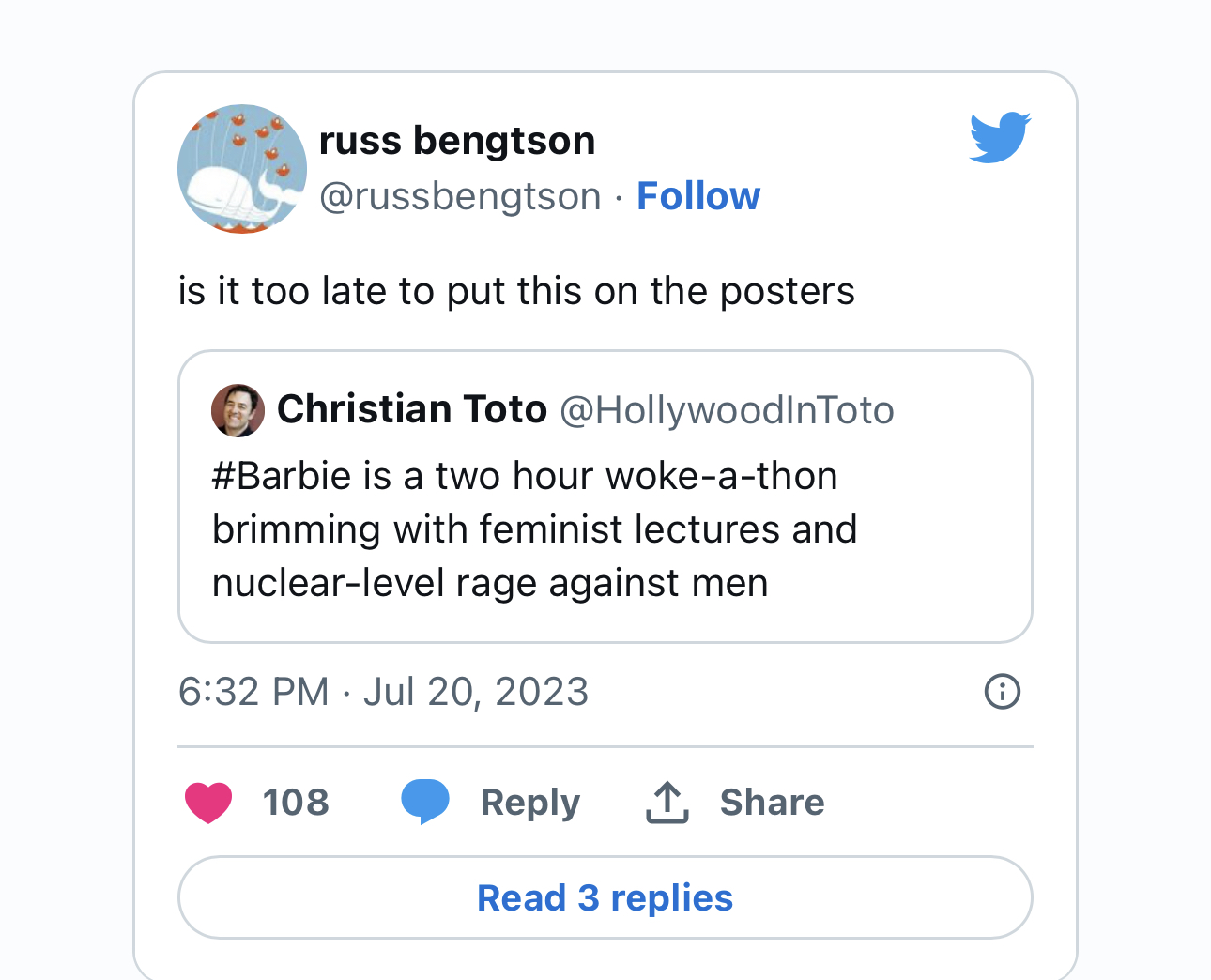Open the quoted #Barbie tweet text
The image size is (1211, 980).
535,529
